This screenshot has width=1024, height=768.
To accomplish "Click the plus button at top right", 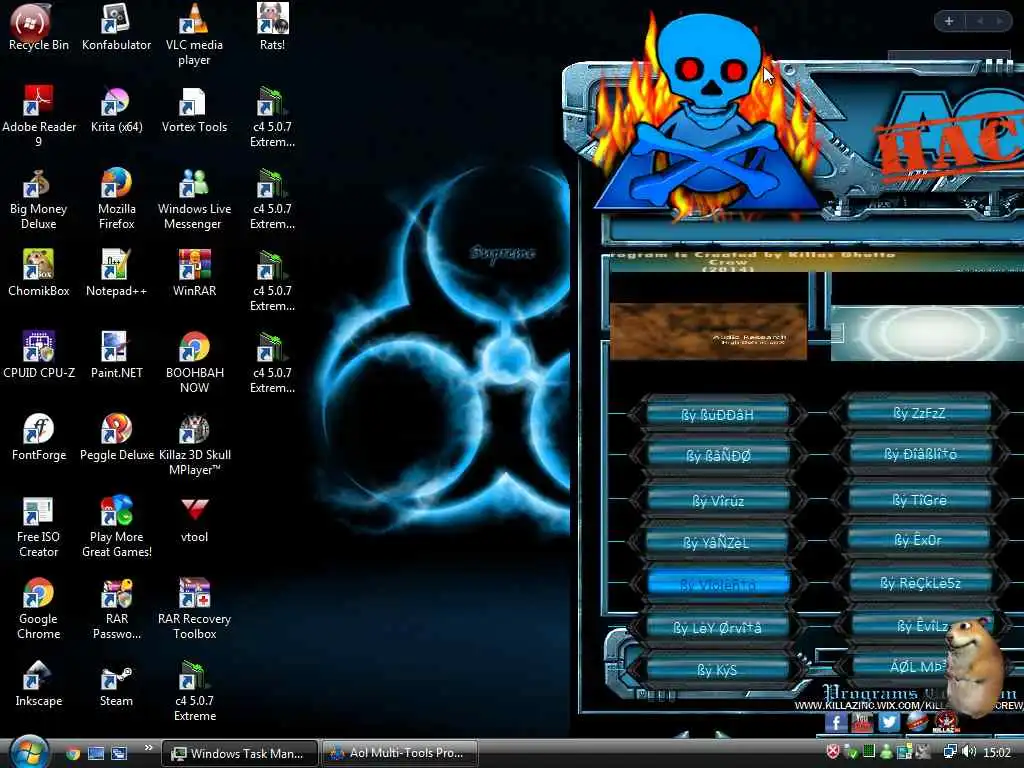I will pyautogui.click(x=949, y=21).
